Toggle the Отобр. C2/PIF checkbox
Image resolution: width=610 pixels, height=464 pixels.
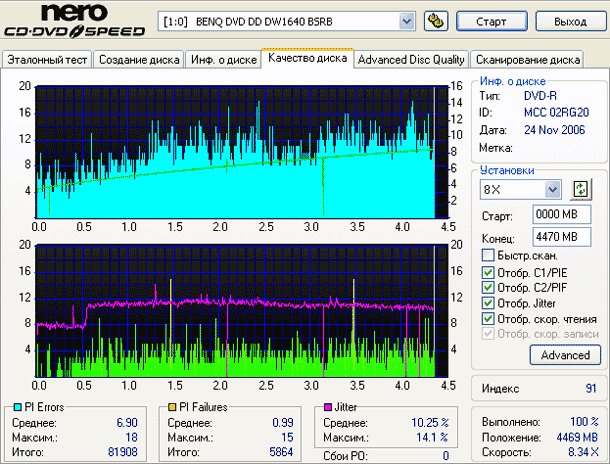coord(488,288)
